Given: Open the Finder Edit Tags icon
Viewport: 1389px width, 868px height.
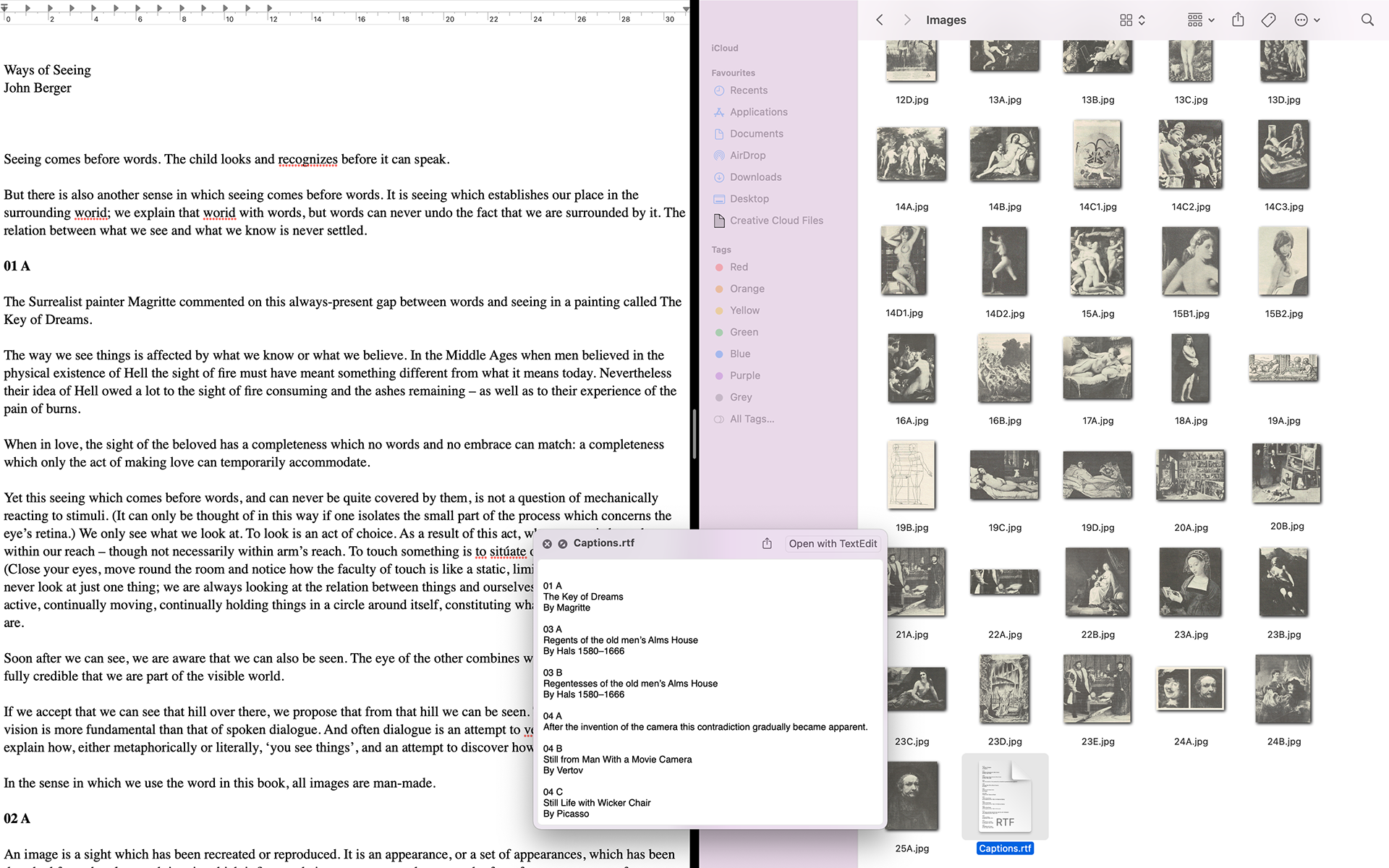Looking at the screenshot, I should (x=1268, y=20).
